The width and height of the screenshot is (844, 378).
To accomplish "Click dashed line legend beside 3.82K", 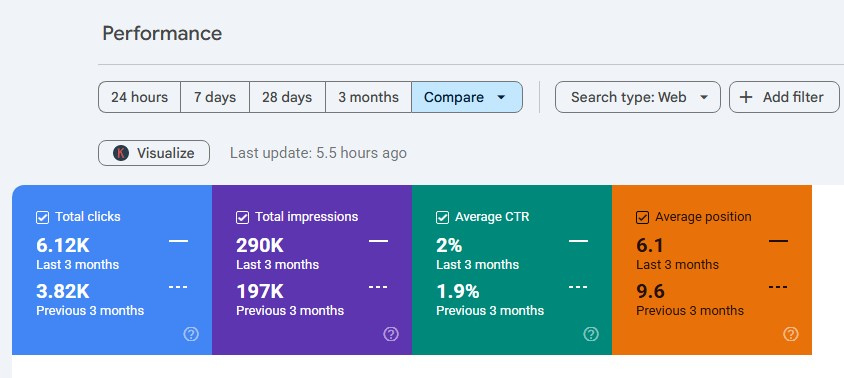I will [x=178, y=287].
